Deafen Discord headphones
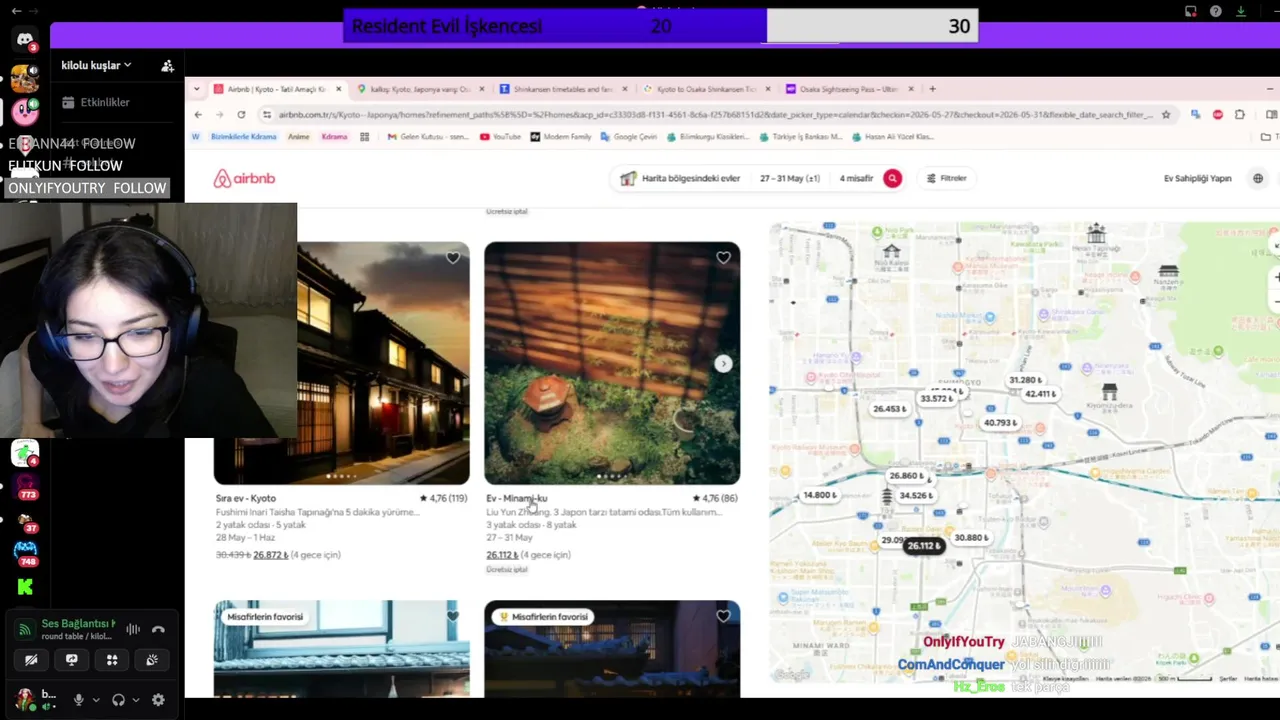This screenshot has height=720, width=1280. click(119, 700)
